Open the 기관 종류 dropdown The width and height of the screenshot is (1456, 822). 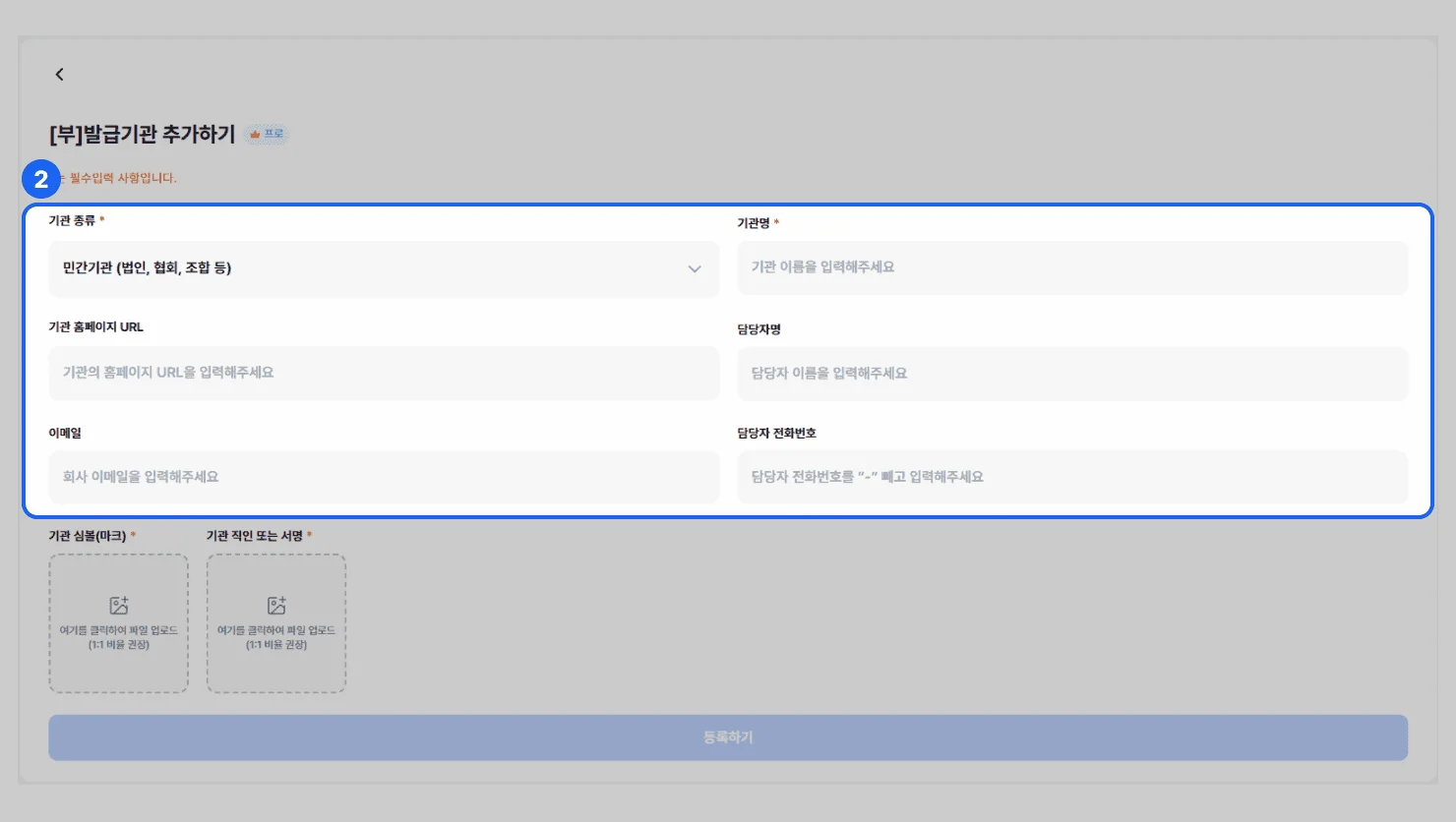tap(384, 268)
